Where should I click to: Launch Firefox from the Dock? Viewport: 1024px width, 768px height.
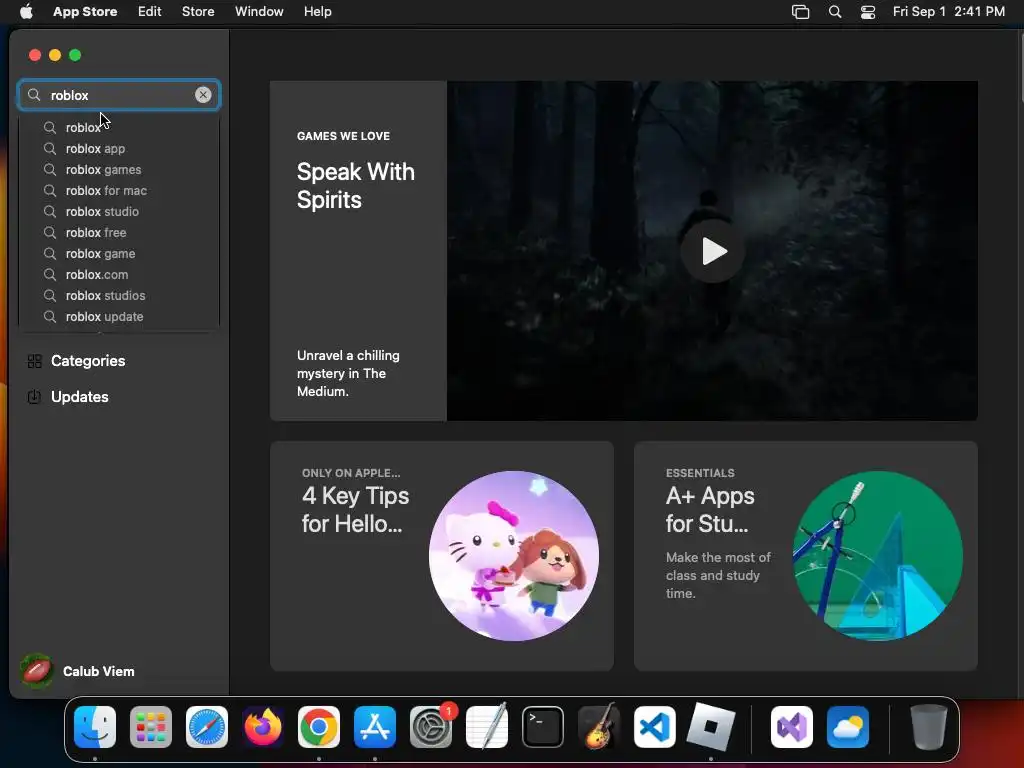263,726
